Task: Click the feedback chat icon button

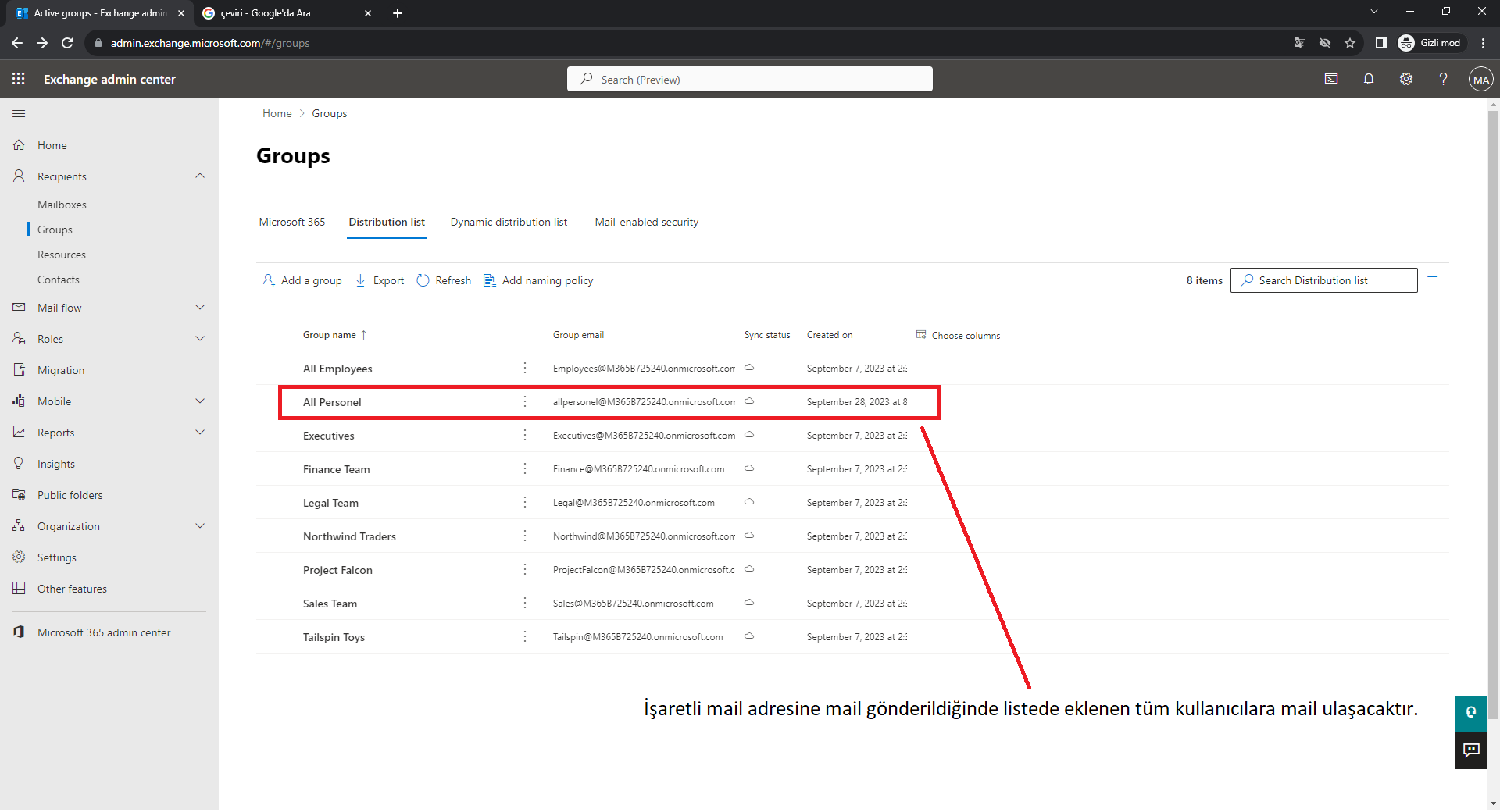Action: 1471,750
